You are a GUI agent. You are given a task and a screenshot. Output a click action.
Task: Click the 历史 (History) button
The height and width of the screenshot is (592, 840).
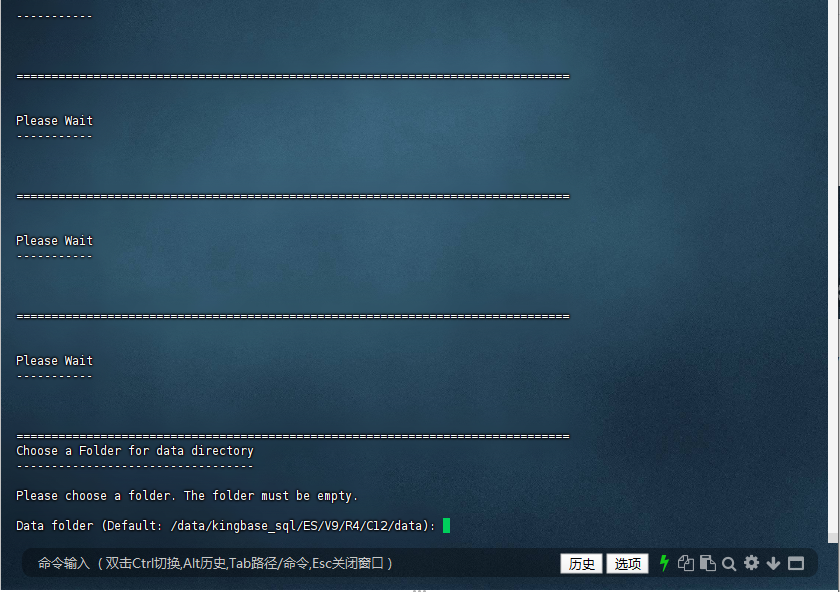coord(581,564)
